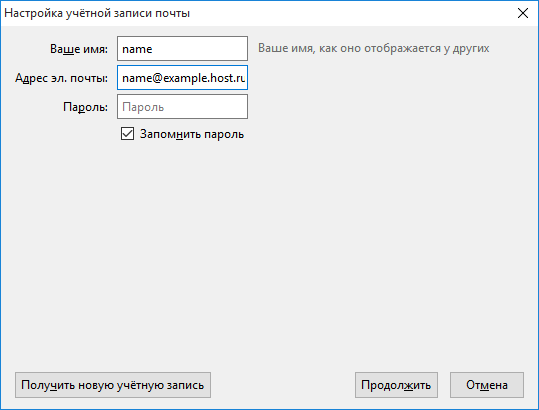Click the Пароль: label beside the field
The height and width of the screenshot is (410, 539).
(85, 107)
